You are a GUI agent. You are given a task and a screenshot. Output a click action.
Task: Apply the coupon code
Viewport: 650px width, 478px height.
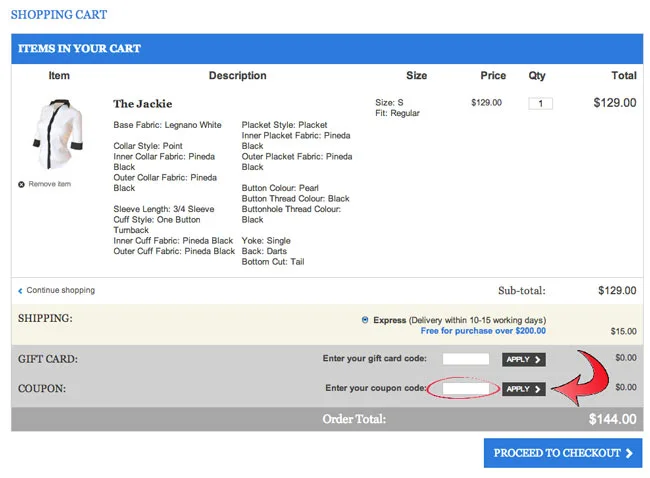pos(523,389)
